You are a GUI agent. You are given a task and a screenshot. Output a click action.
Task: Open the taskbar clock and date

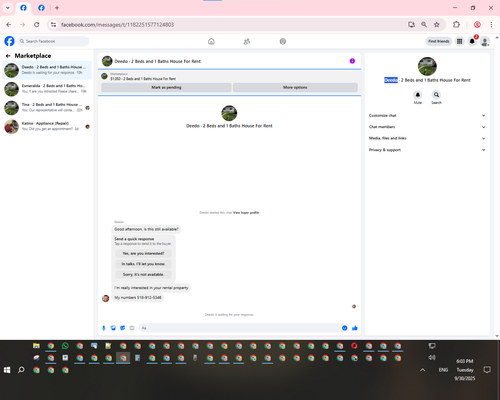point(465,370)
